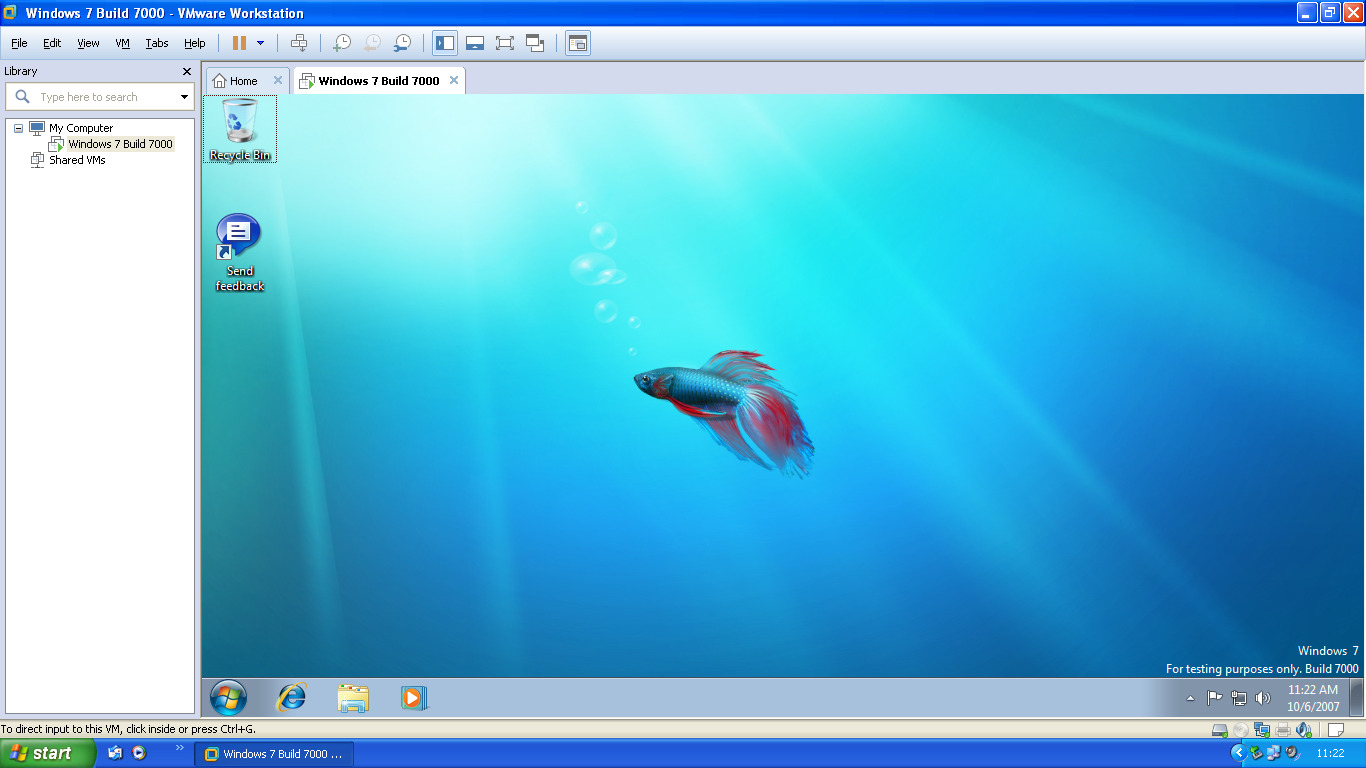
Task: Click the network adapter device status icon
Action: click(x=1262, y=730)
